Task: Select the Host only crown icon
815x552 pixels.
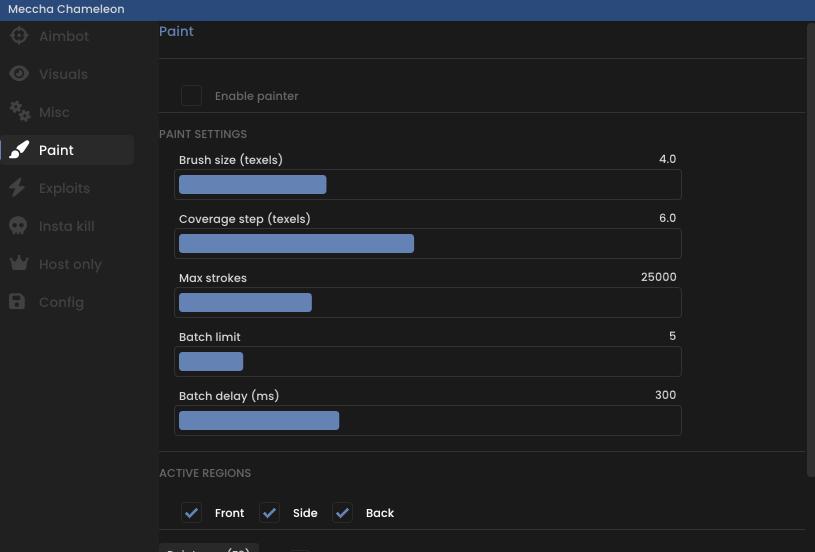Action: click(19, 264)
